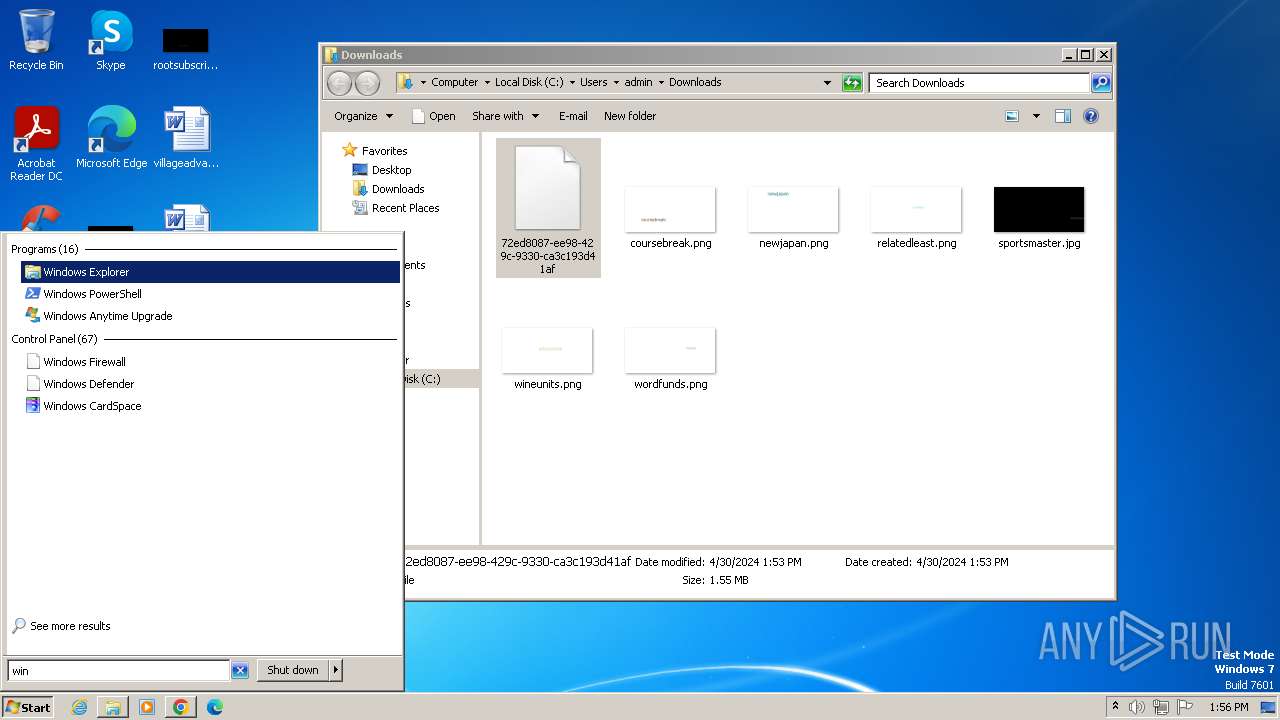1280x720 pixels.
Task: Launch Skype from the desktop
Action: click(110, 40)
